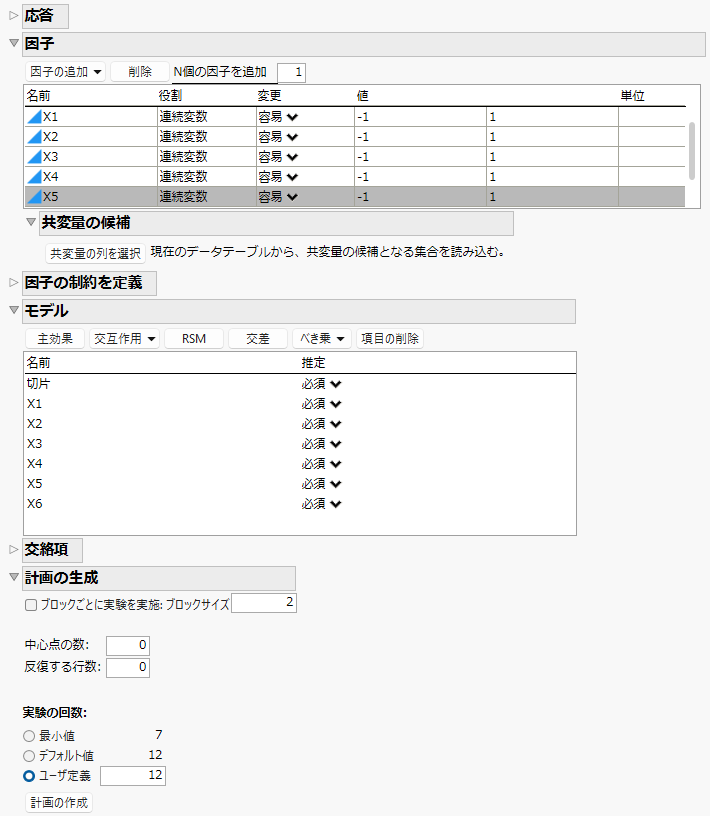710x816 pixels.
Task: Click the blue continuous icon for X3
Action: (34, 157)
